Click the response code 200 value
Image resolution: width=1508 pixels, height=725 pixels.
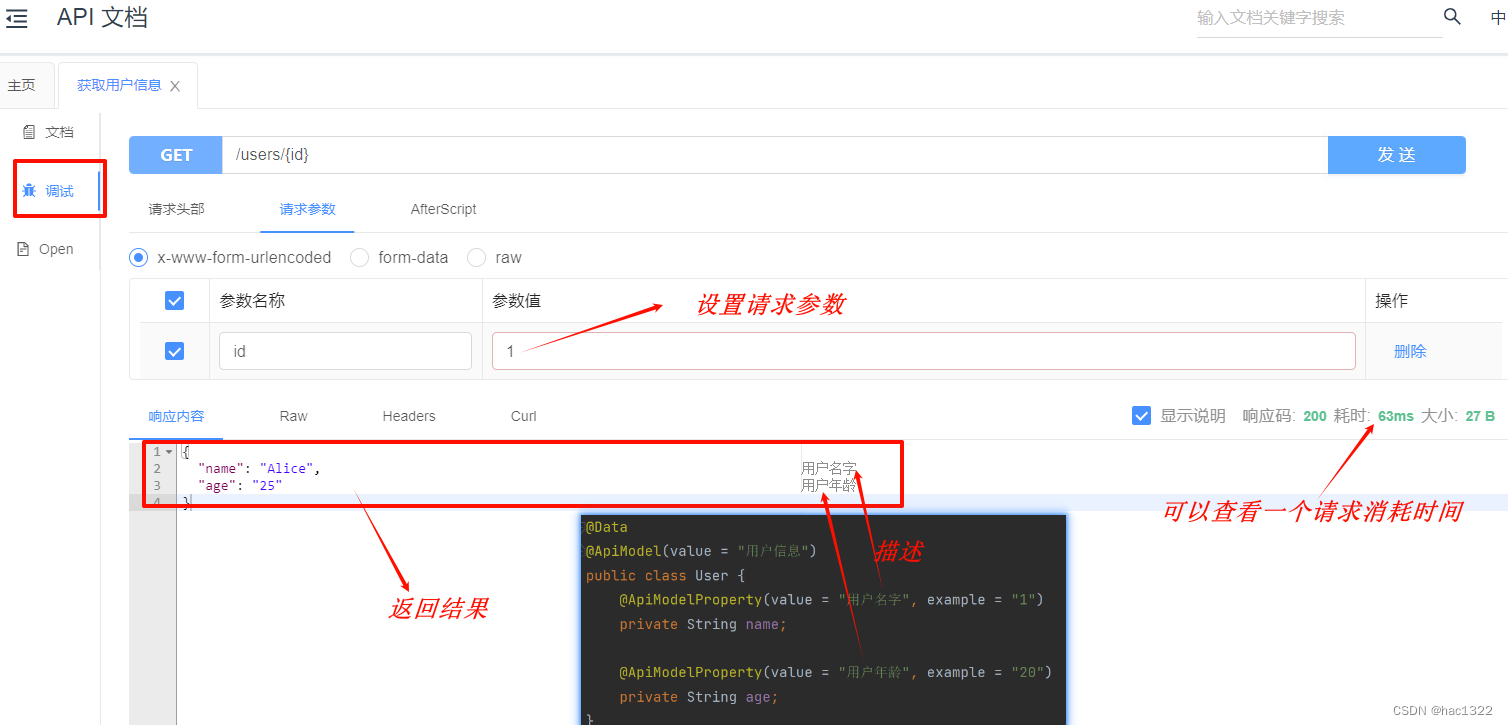click(x=1315, y=416)
